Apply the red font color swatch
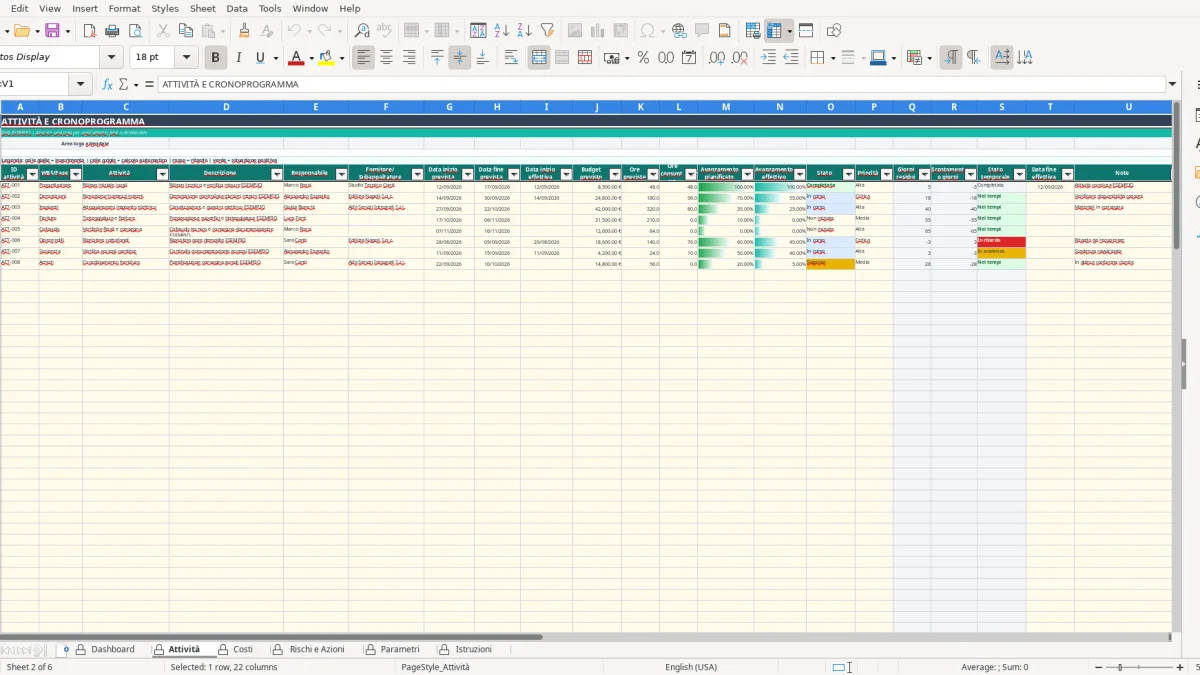 295,58
